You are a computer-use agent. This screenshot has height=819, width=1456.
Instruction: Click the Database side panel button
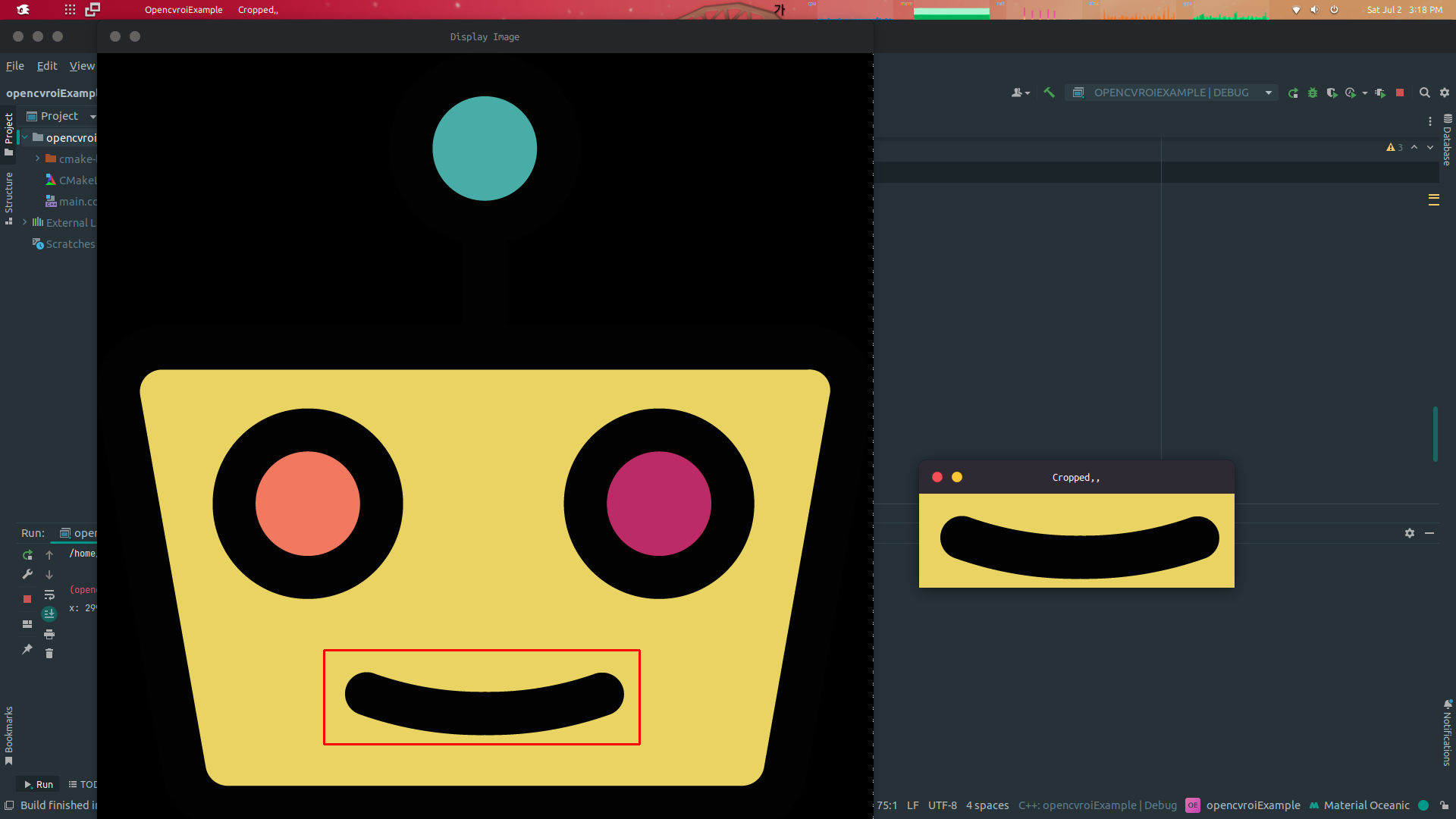[x=1447, y=140]
